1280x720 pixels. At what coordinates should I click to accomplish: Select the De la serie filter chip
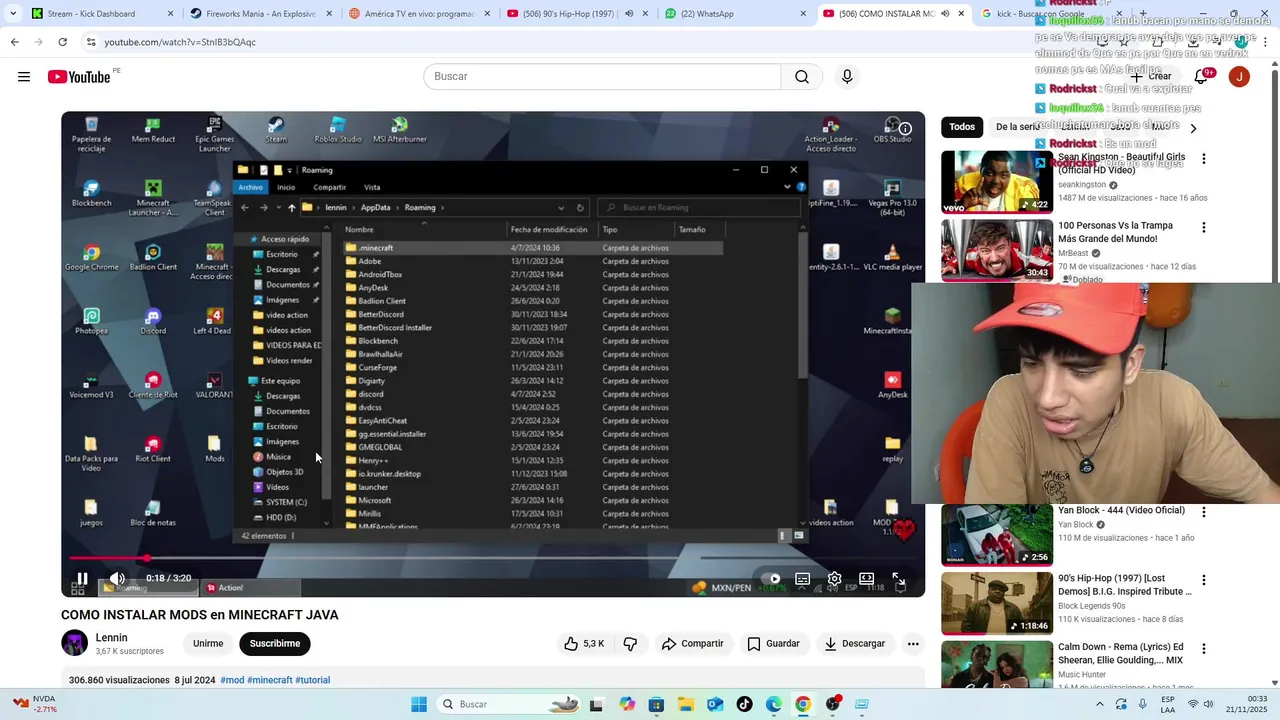click(x=1018, y=127)
